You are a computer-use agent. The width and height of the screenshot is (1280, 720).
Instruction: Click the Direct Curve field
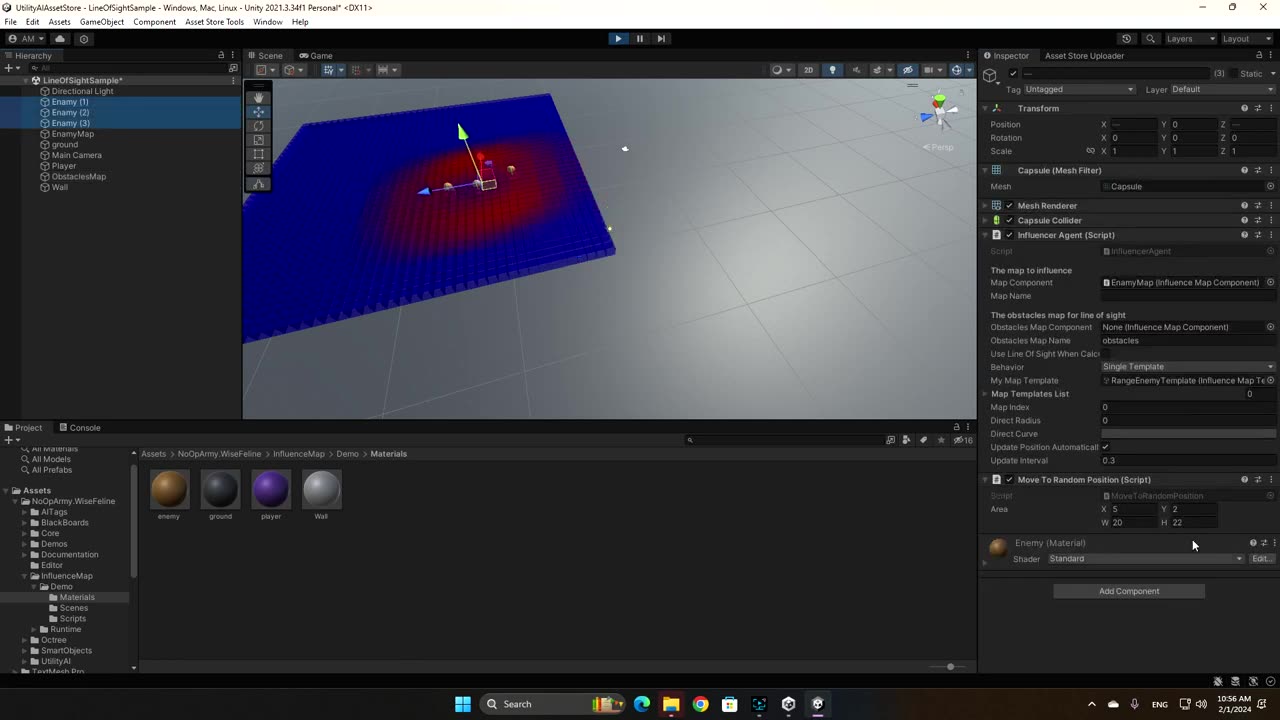1188,434
